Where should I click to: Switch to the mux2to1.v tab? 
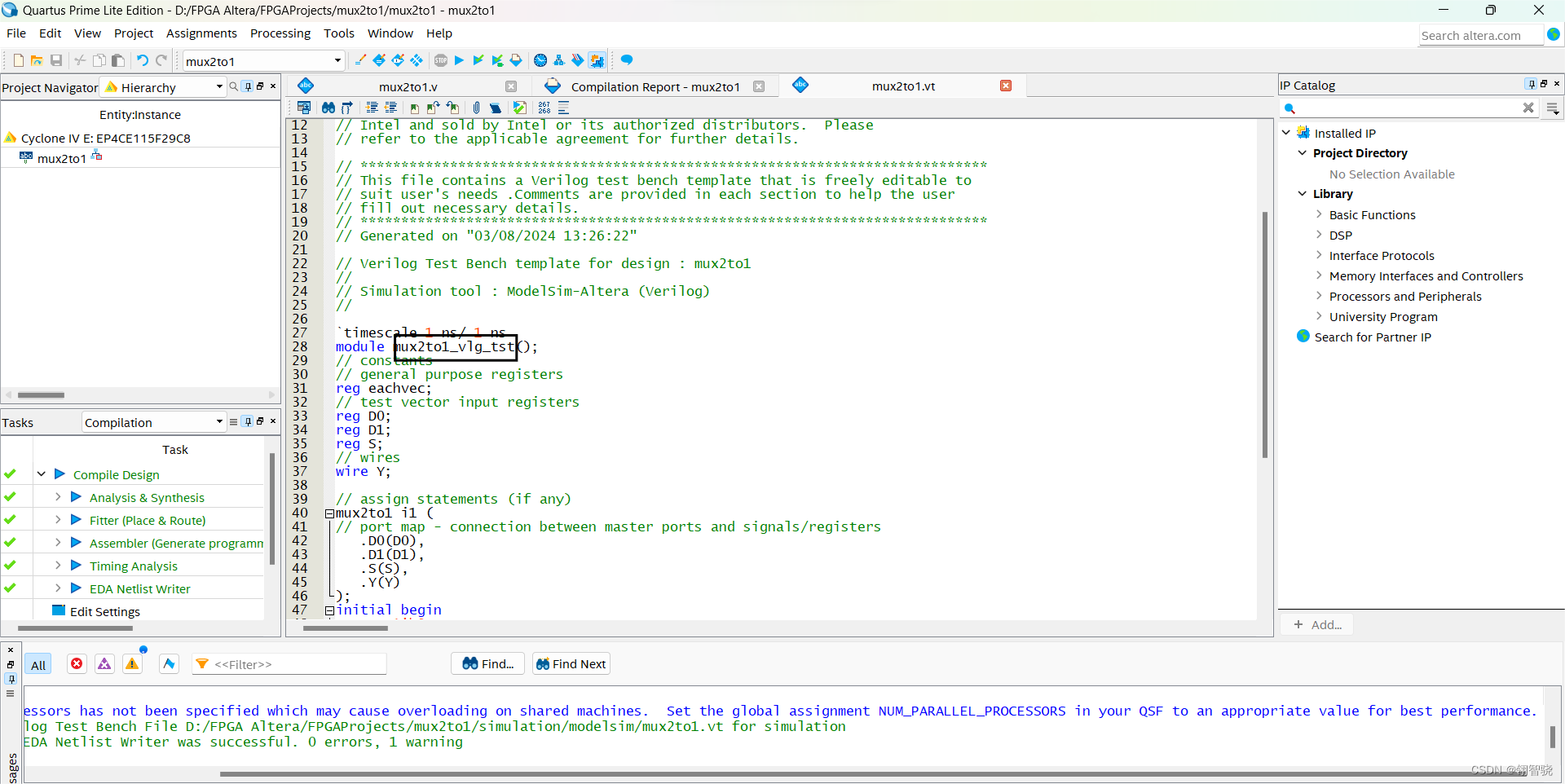408,86
